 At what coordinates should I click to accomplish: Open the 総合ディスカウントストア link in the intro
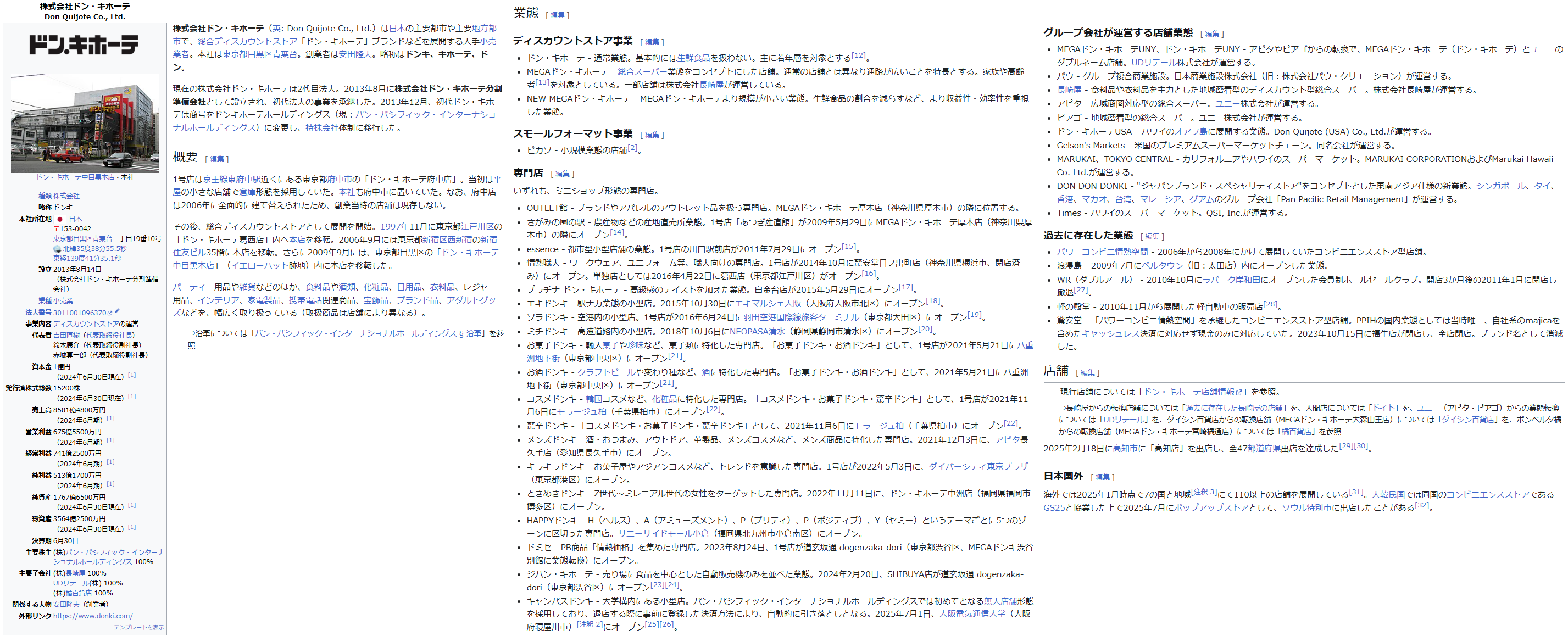pos(247,41)
